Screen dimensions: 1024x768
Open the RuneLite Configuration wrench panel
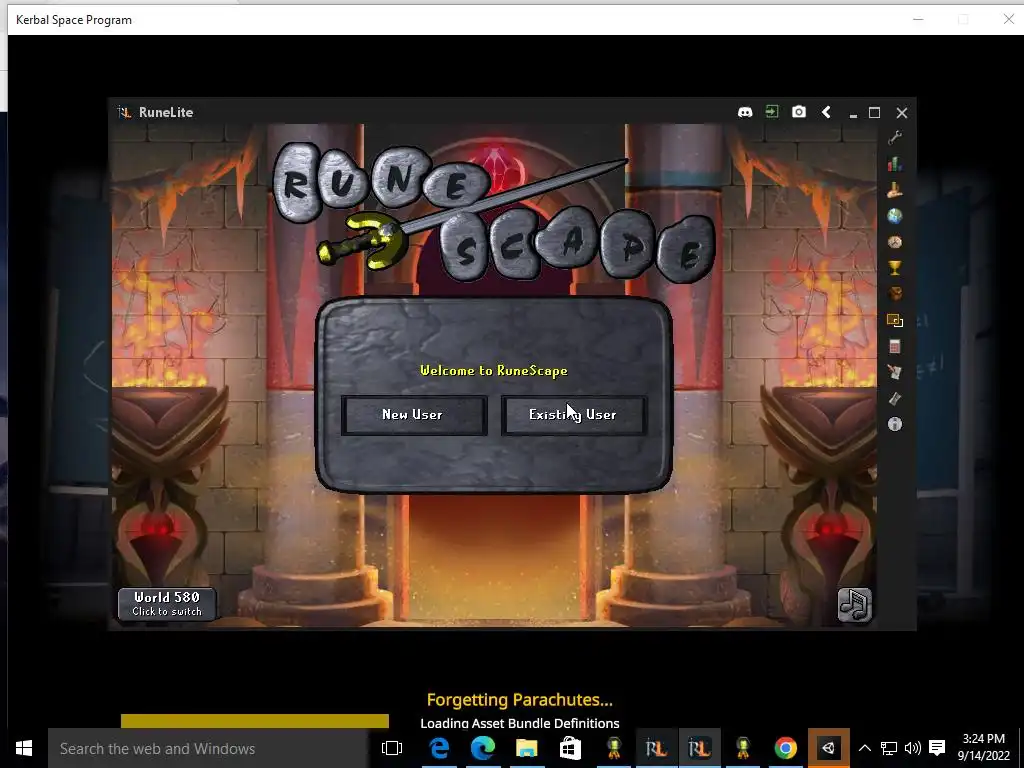[895, 137]
